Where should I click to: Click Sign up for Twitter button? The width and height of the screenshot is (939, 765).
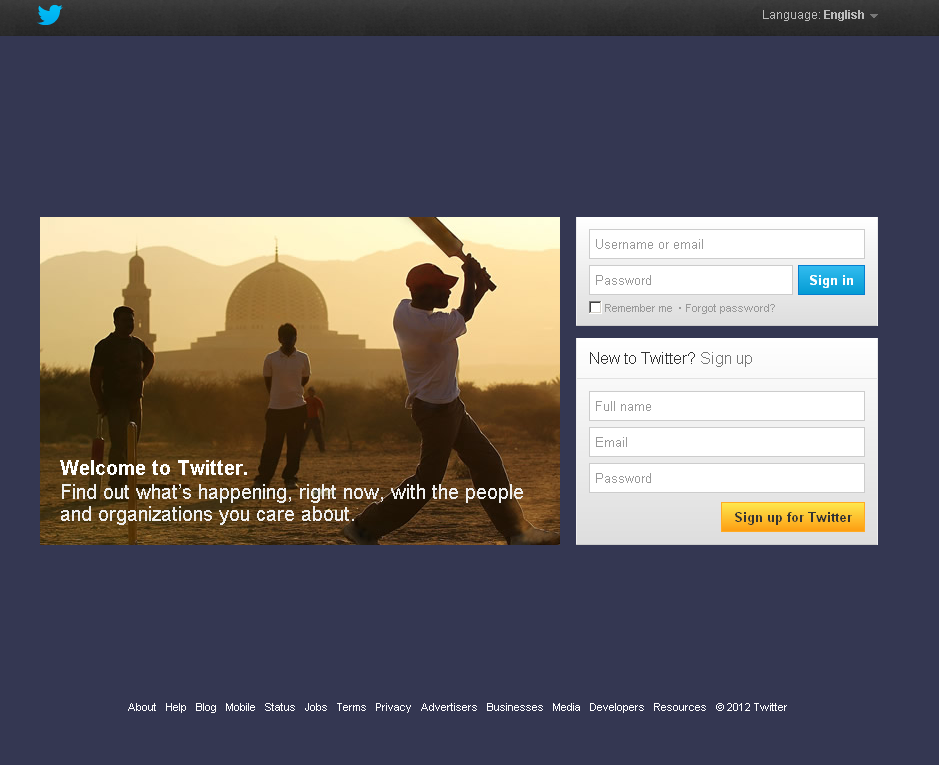click(793, 517)
